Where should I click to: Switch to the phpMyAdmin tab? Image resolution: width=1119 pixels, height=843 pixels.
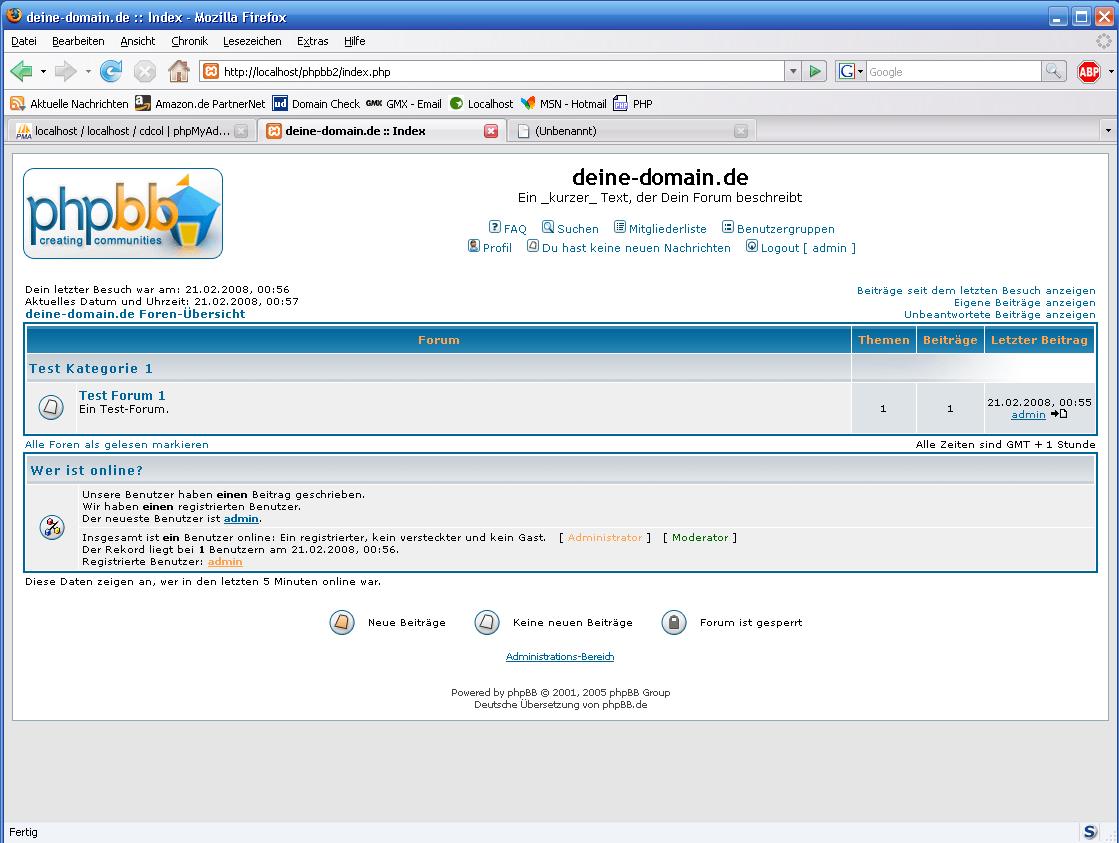(130, 131)
